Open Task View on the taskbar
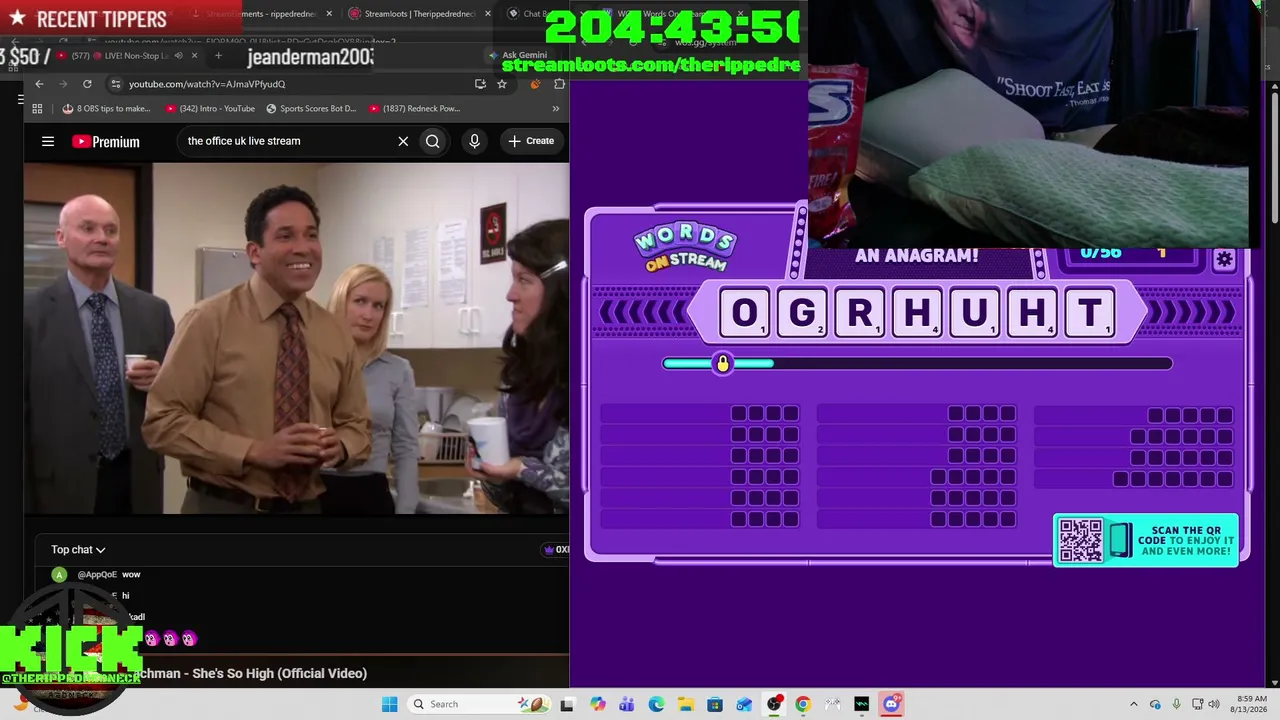The height and width of the screenshot is (720, 1280). [567, 704]
